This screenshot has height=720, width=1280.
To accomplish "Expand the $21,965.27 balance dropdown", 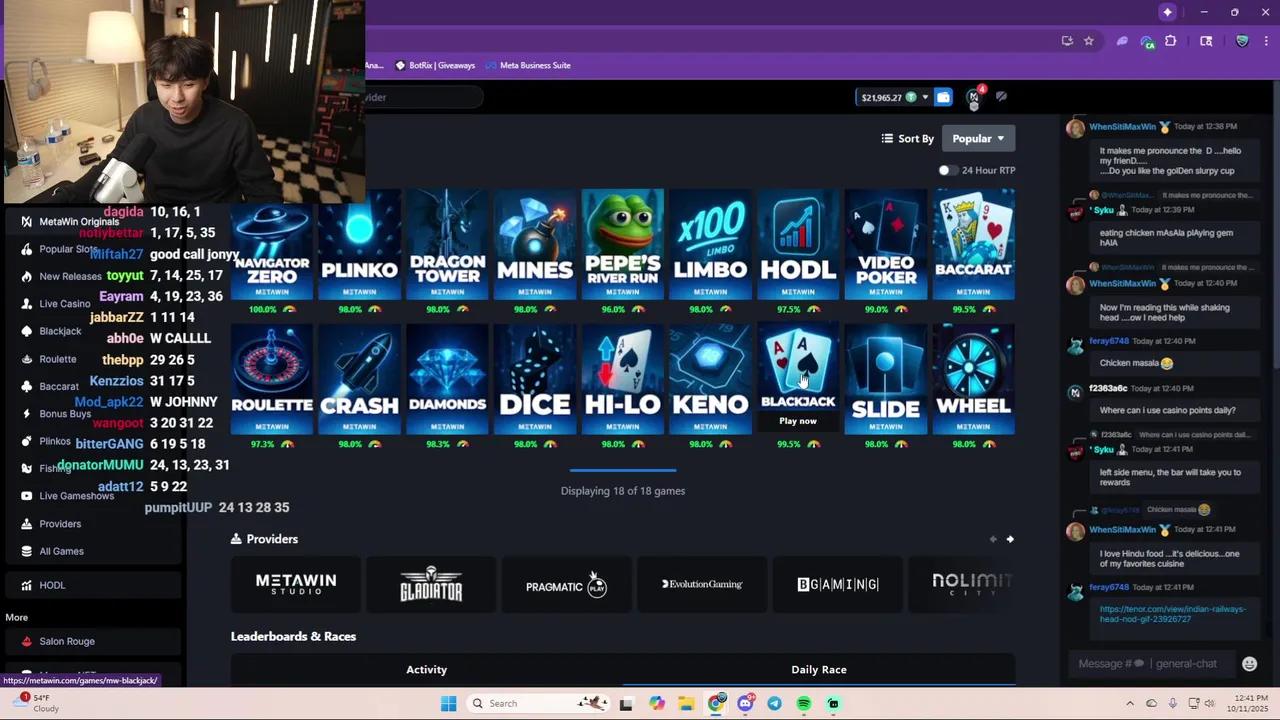I will click(894, 97).
